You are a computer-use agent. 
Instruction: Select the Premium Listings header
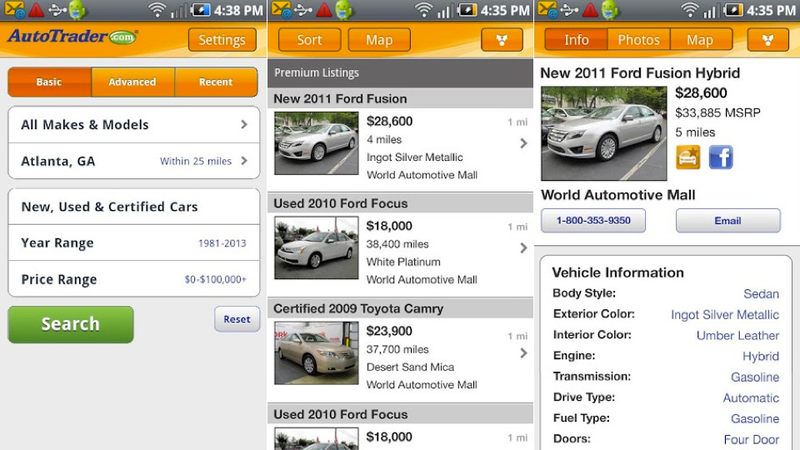point(401,73)
